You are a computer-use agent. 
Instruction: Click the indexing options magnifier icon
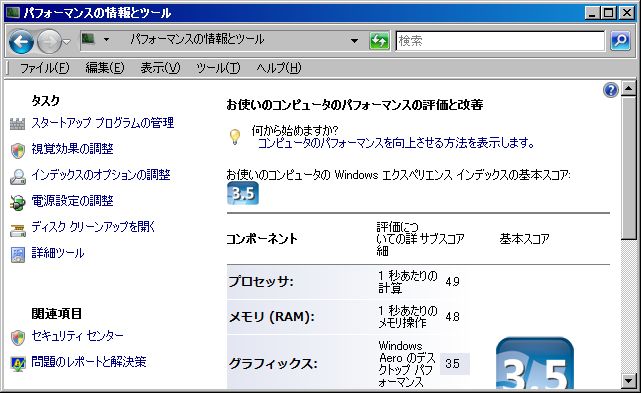coord(18,177)
